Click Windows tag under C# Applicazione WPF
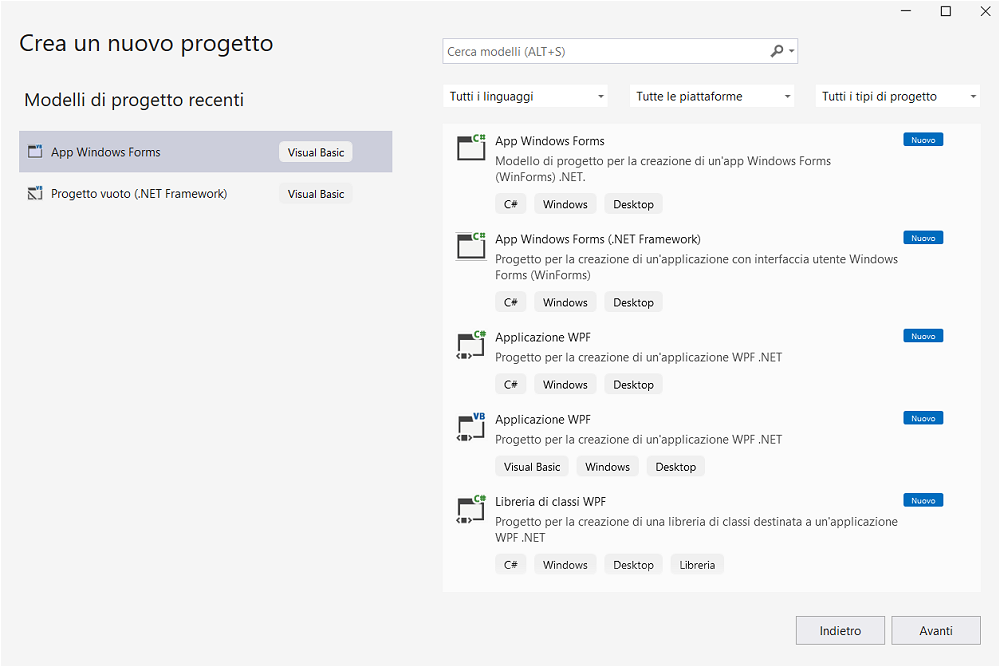Viewport: 1000px width, 667px height. pyautogui.click(x=565, y=385)
